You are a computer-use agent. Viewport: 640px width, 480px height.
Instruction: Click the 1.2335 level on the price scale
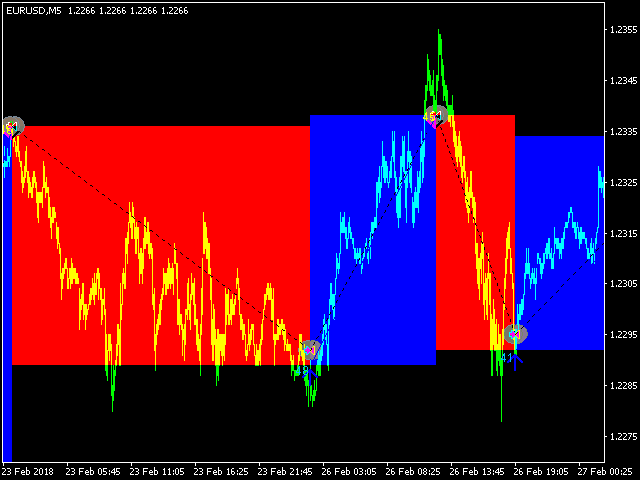point(623,132)
